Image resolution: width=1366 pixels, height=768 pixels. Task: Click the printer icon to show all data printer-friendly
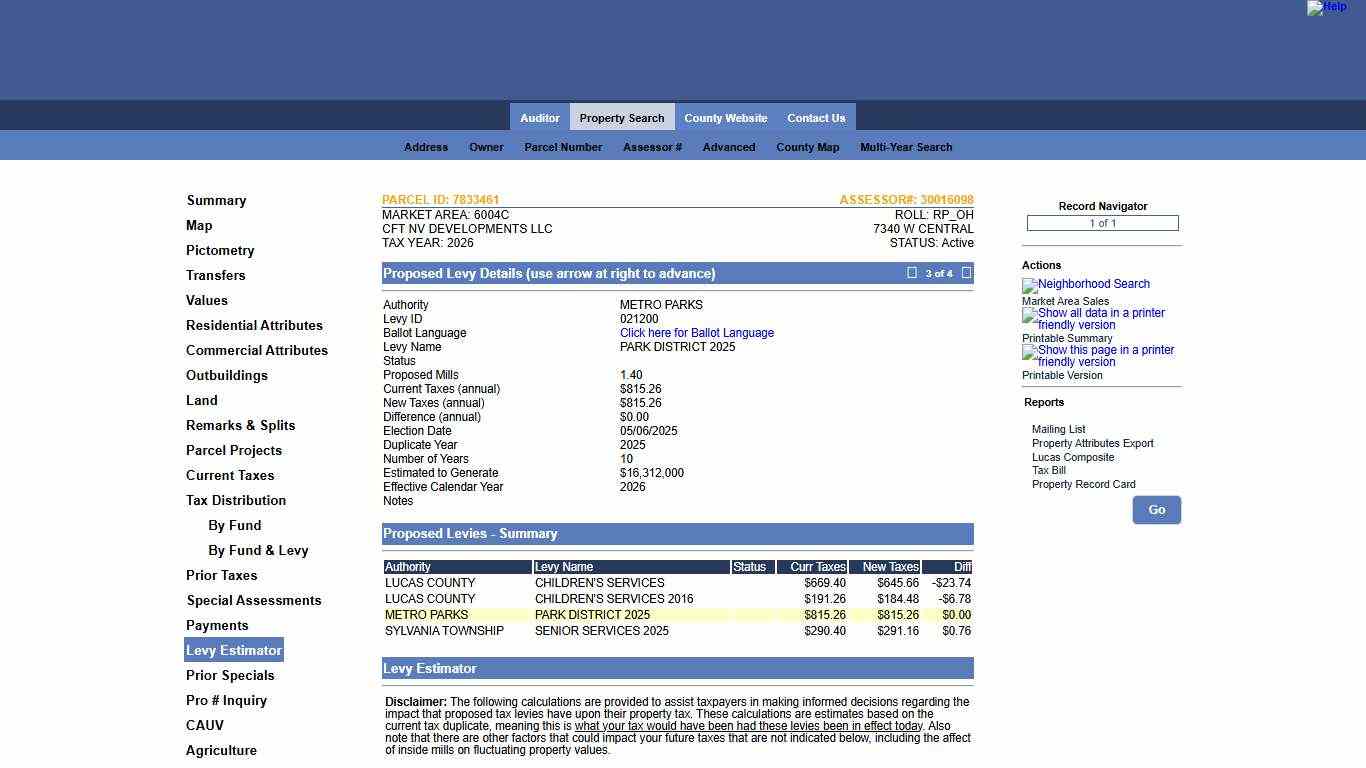click(1027, 313)
